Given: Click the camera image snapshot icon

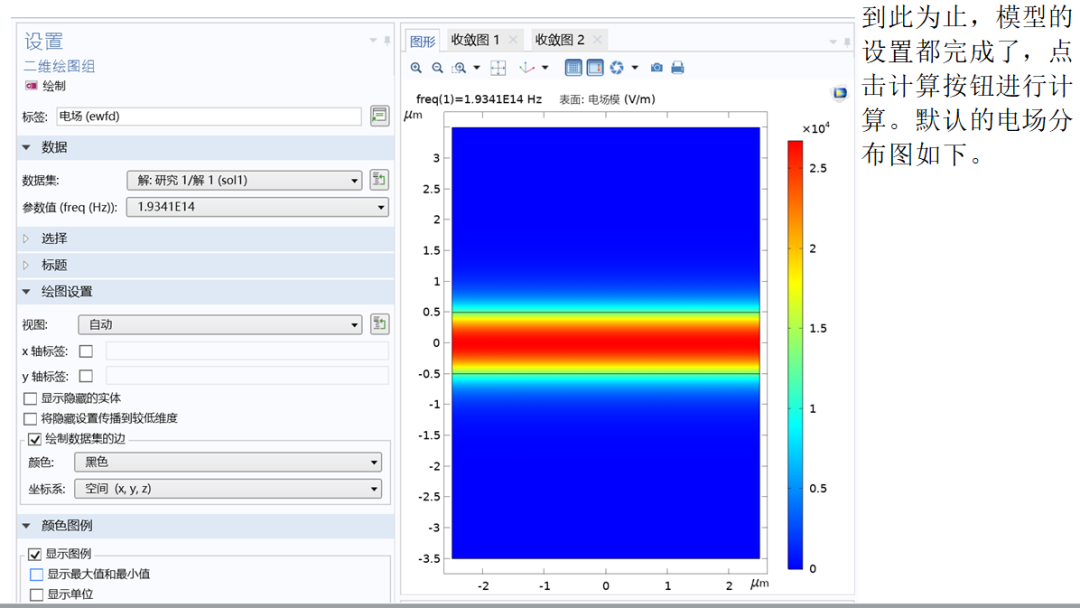Looking at the screenshot, I should (656, 67).
